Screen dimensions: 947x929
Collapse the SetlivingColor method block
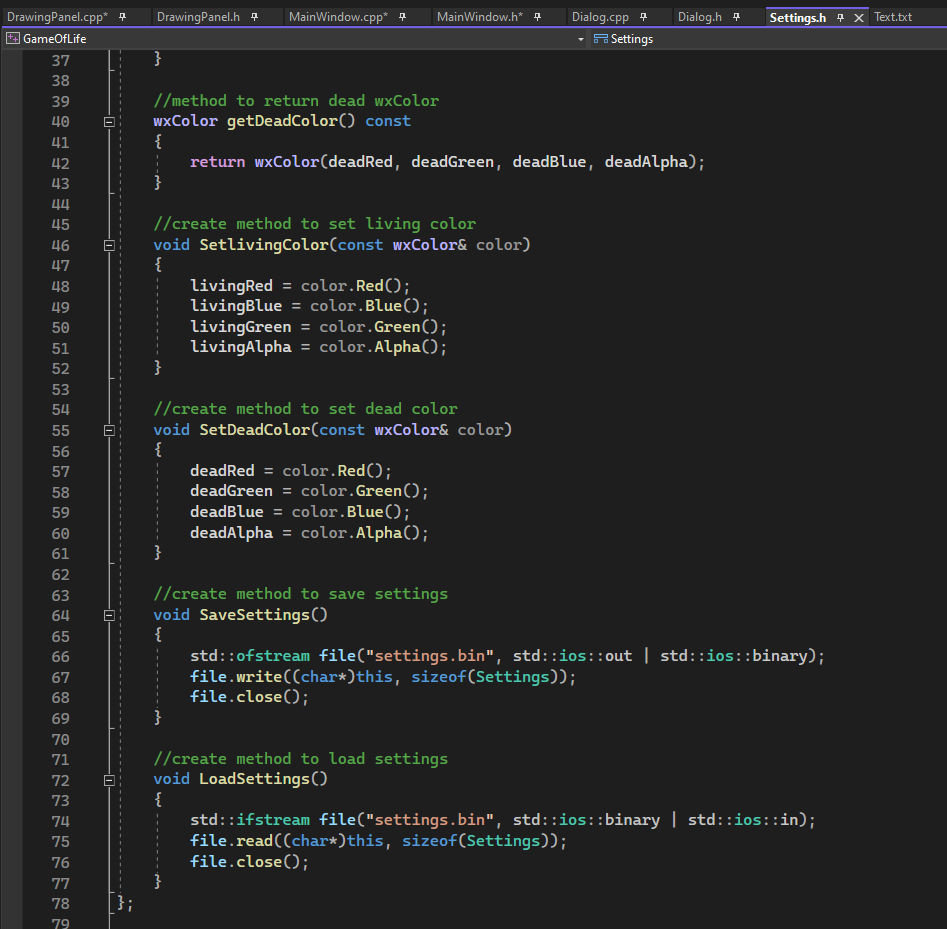109,245
